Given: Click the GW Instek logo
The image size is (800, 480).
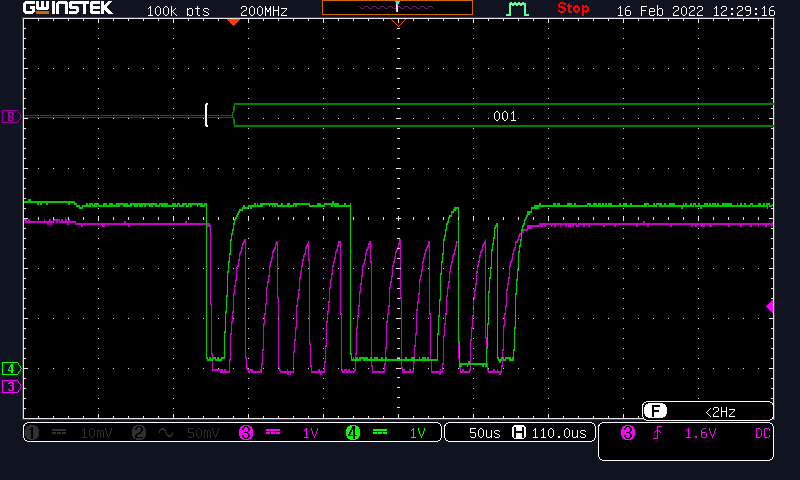Looking at the screenshot, I should [68, 8].
